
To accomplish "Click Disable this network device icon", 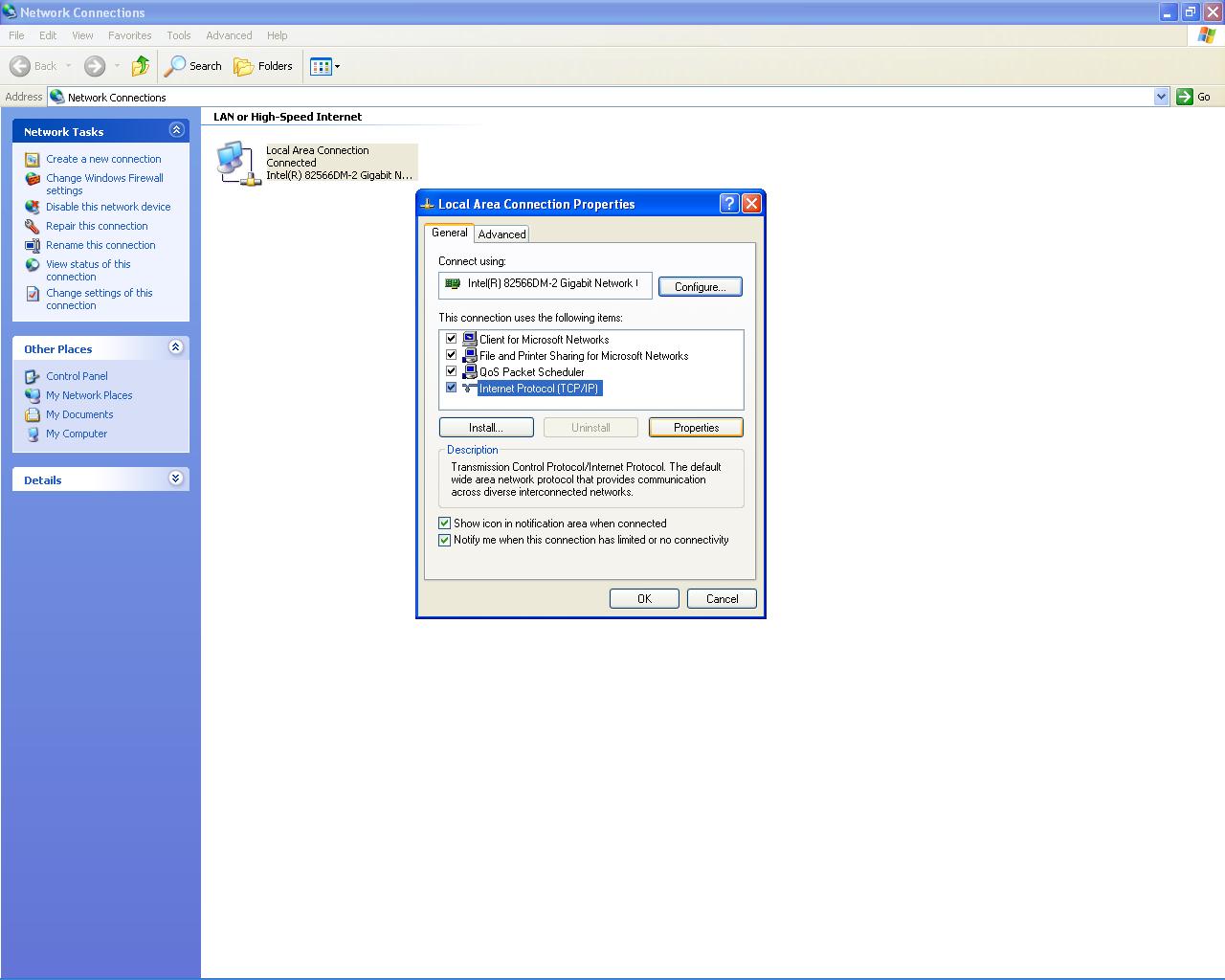I will click(33, 207).
